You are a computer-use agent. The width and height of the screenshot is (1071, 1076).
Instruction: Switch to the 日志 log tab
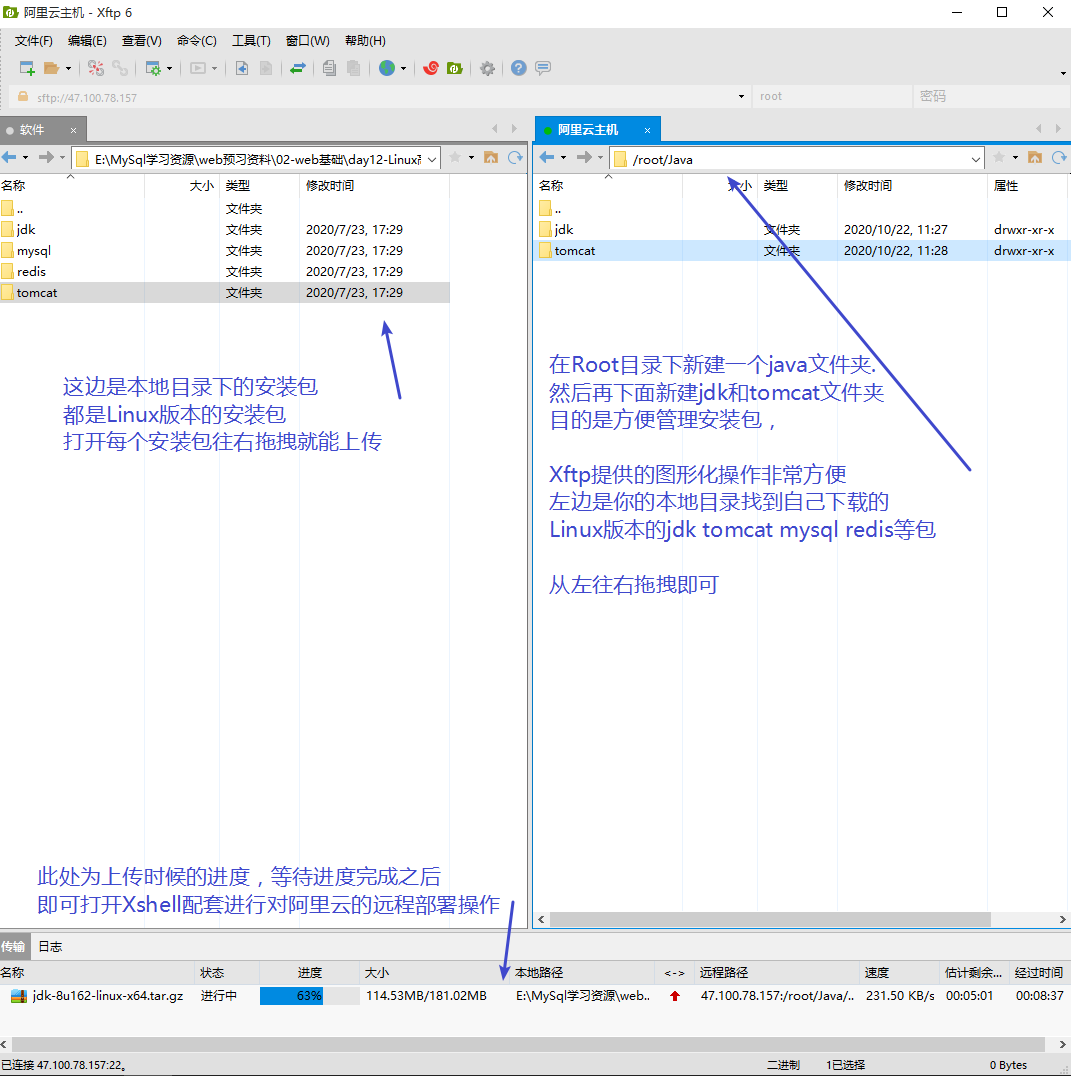50,947
